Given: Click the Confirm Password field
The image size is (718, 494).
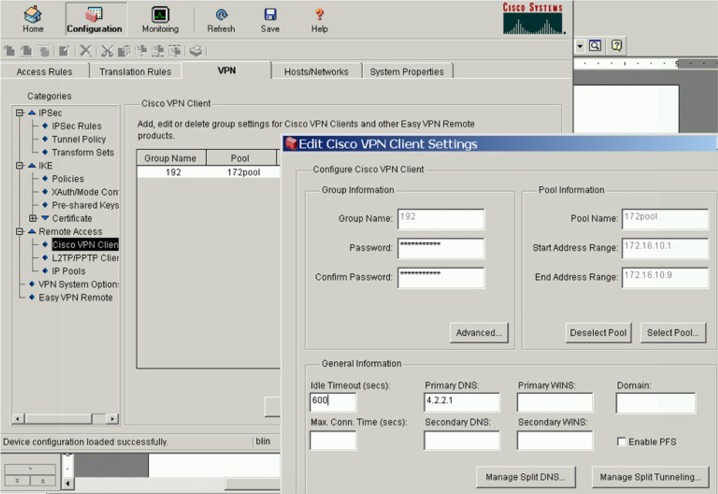Looking at the screenshot, I should [x=441, y=278].
